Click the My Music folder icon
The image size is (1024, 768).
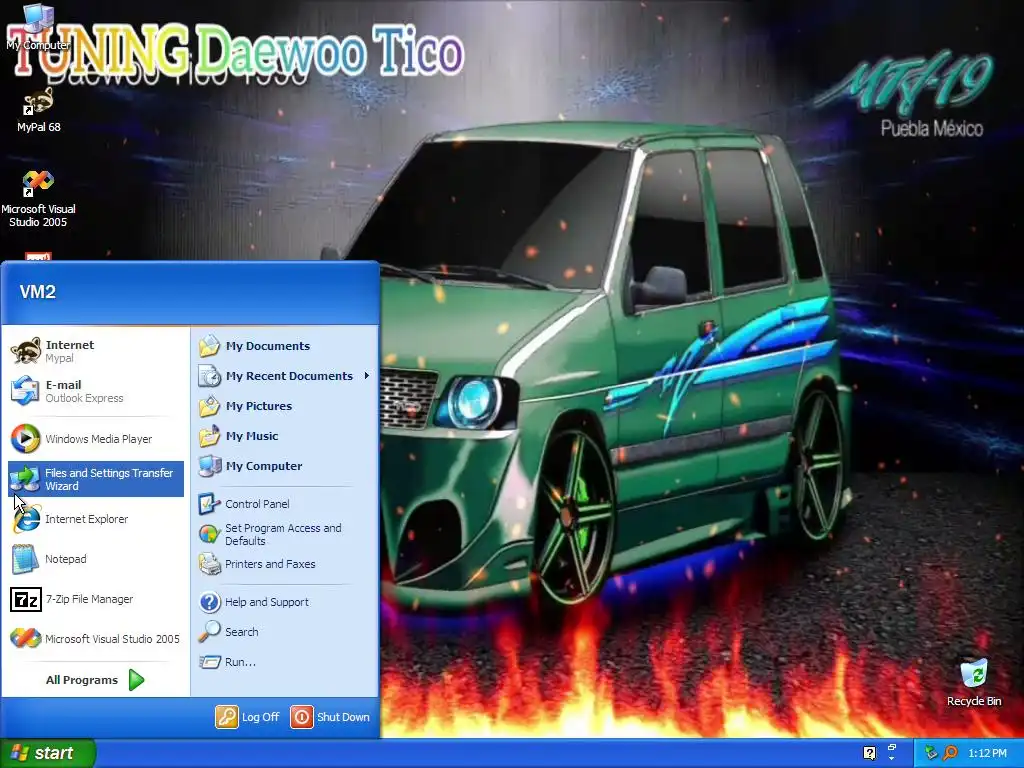point(210,436)
